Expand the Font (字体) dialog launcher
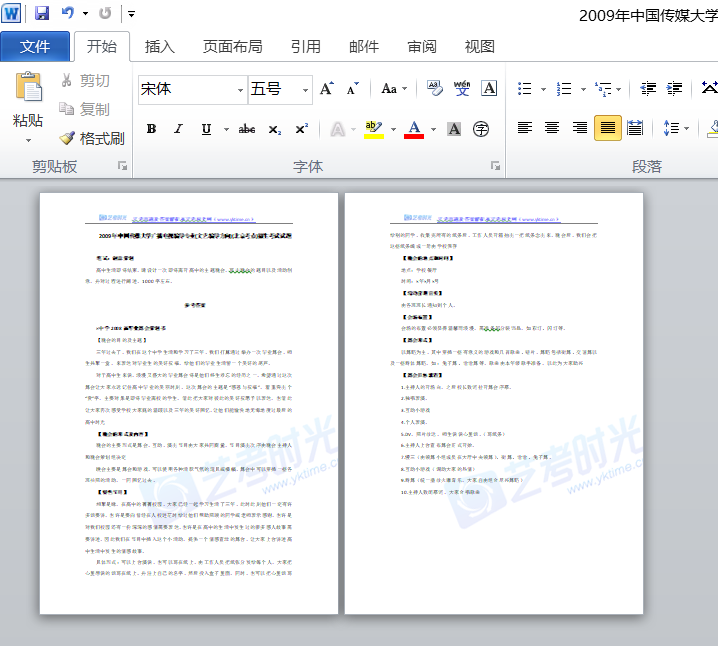This screenshot has width=718, height=646. [x=494, y=166]
